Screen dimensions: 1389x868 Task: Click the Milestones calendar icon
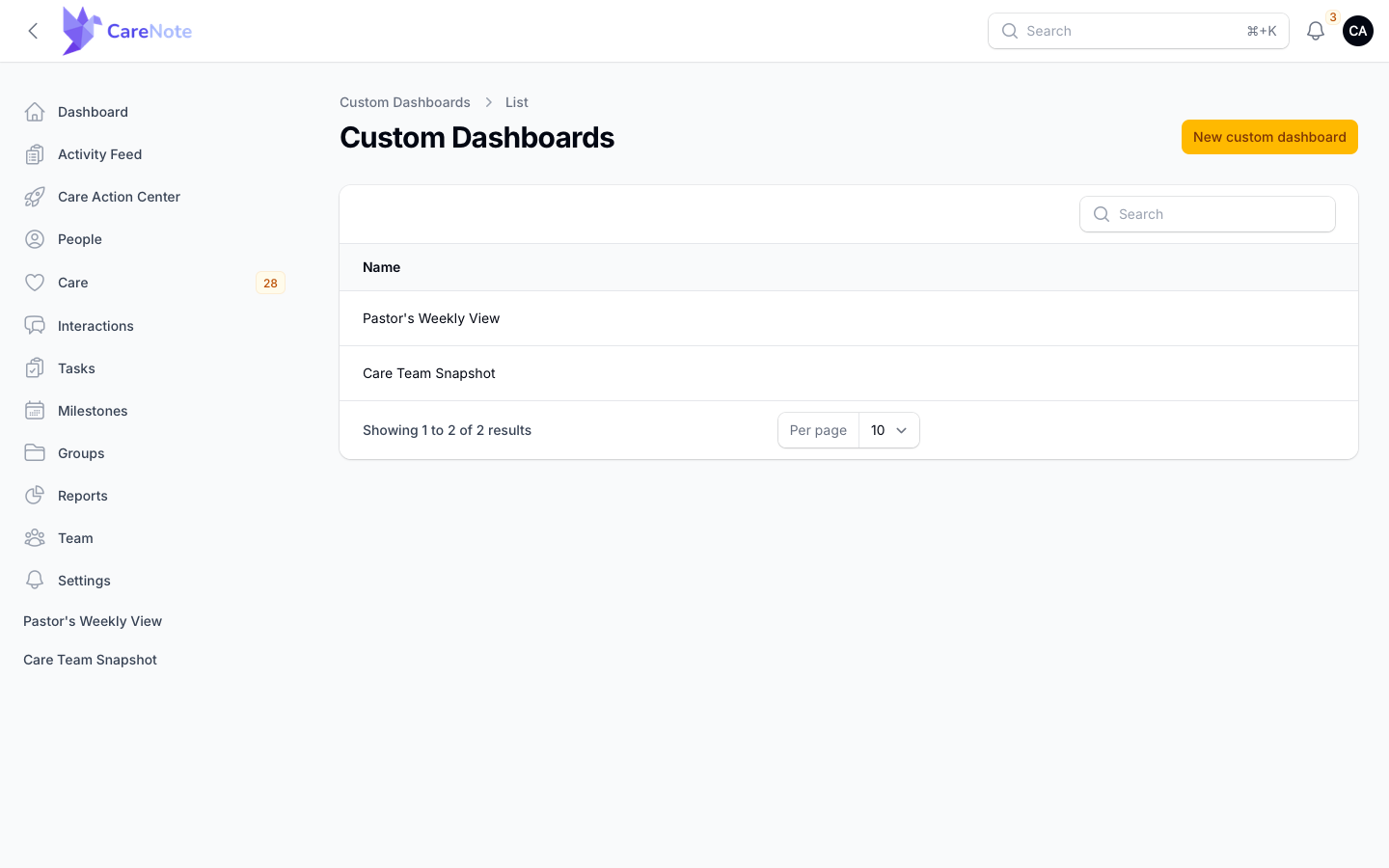pyautogui.click(x=35, y=411)
